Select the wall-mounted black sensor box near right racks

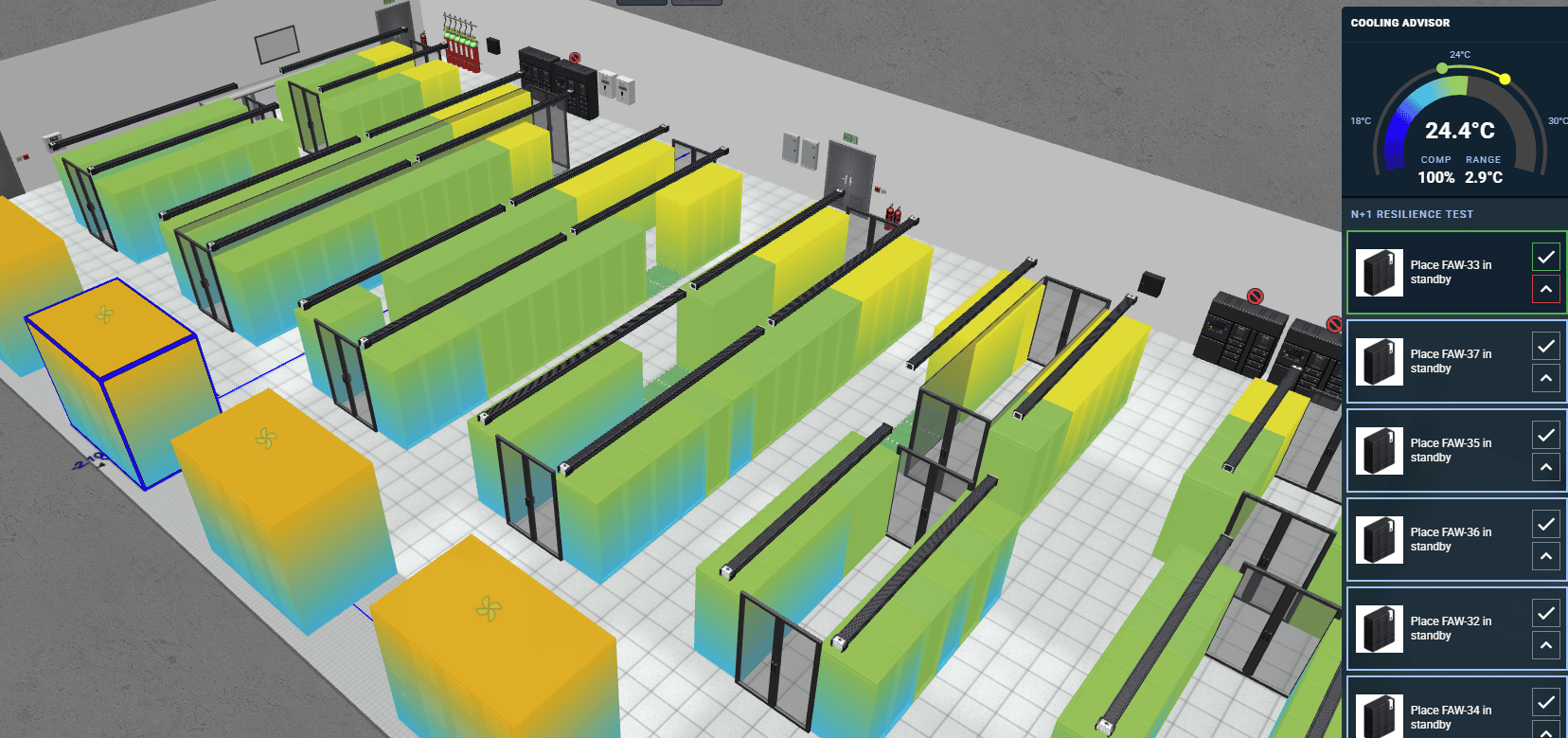click(1150, 283)
